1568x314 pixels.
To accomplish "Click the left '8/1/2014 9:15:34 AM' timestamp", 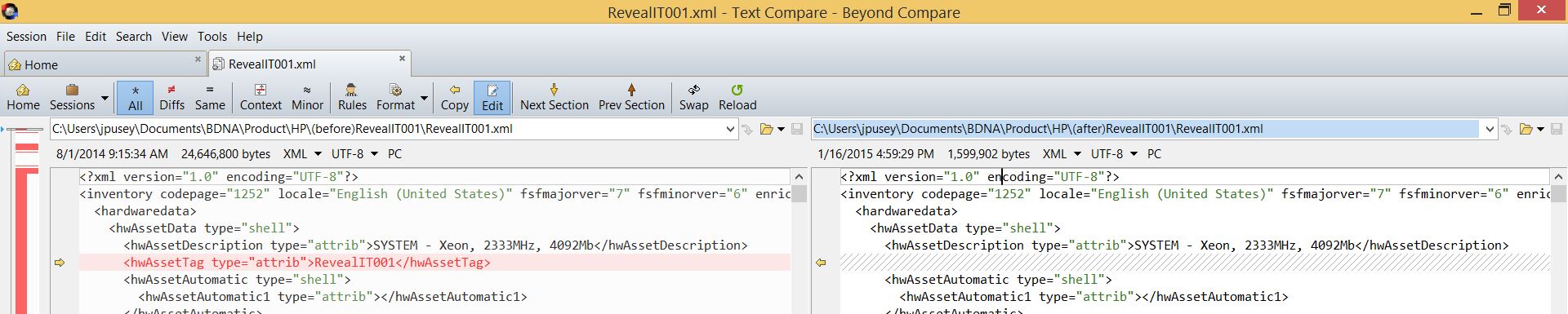I will 112,153.
